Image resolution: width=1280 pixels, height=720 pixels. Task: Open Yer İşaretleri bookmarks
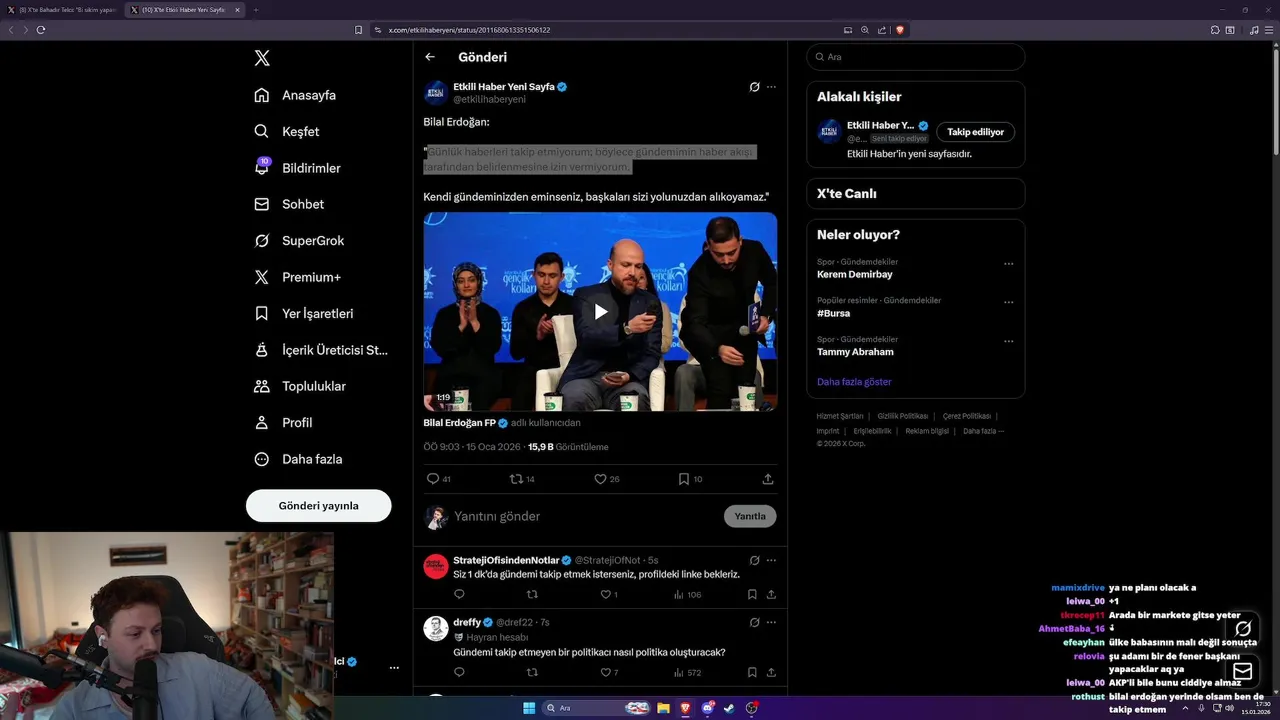pyautogui.click(x=303, y=313)
